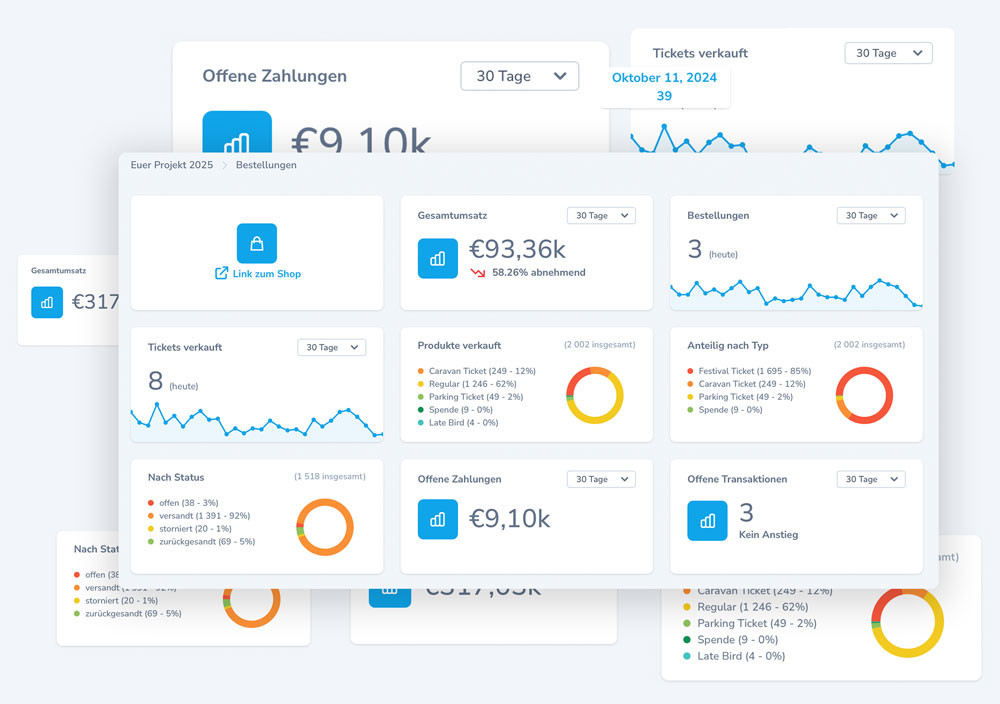Click the Gesamtumsatz bar chart icon
This screenshot has width=1000, height=704.
(438, 258)
